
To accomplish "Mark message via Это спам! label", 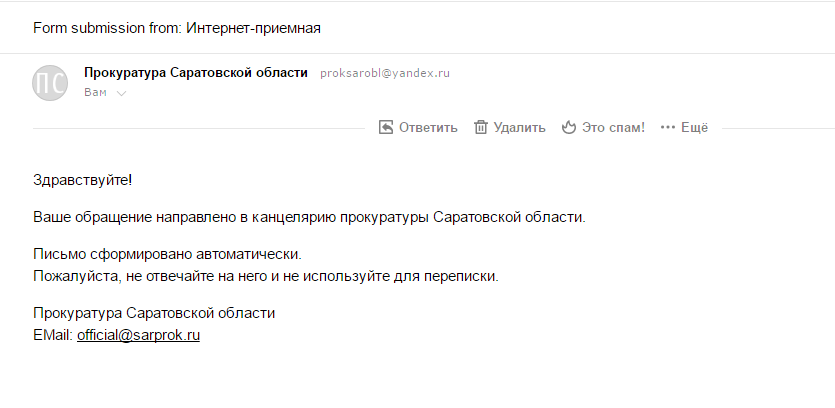I will tap(614, 127).
